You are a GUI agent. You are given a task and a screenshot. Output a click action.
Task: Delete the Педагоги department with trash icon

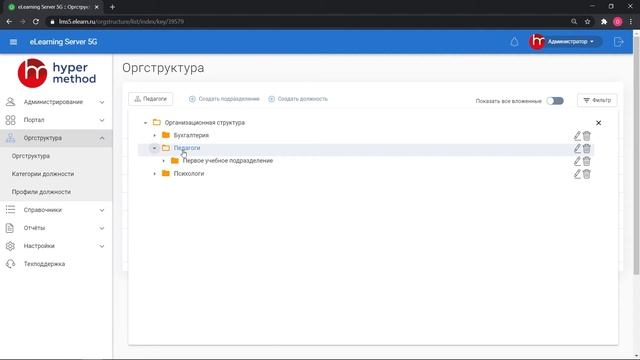[587, 149]
